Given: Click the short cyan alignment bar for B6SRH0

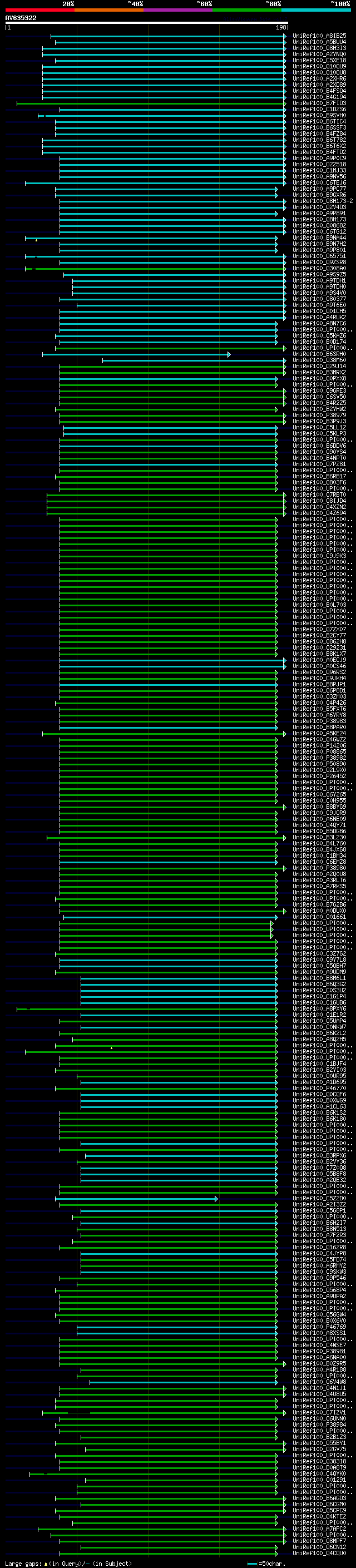Looking at the screenshot, I should [136, 354].
